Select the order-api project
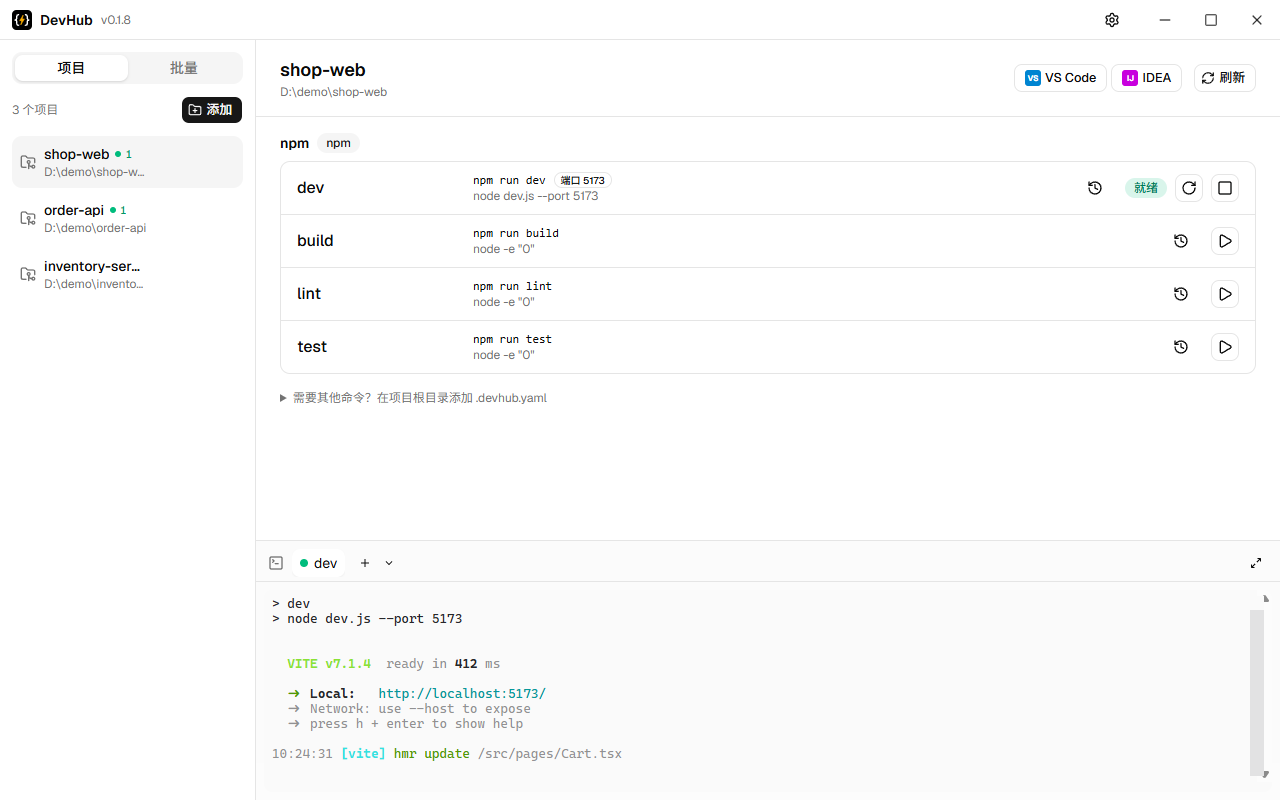Image resolution: width=1280 pixels, height=800 pixels. 127,218
